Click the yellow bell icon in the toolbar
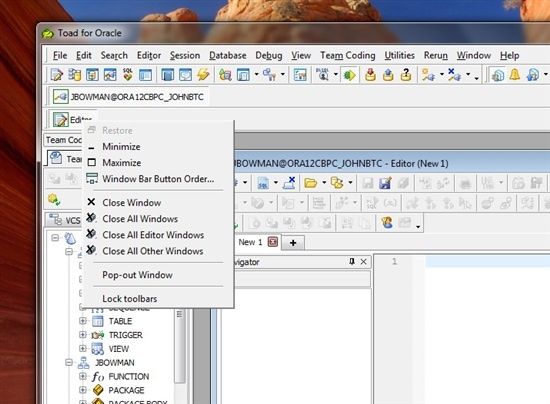This screenshot has width=550, height=404. 515,75
